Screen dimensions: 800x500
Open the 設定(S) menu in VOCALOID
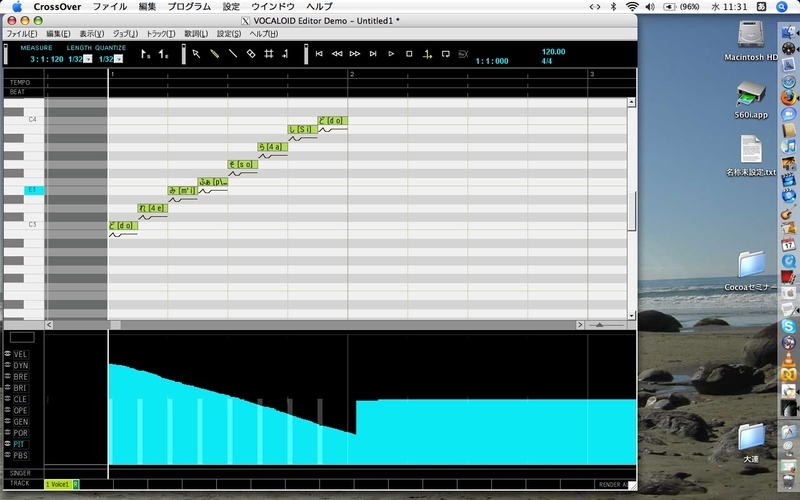[x=229, y=34]
